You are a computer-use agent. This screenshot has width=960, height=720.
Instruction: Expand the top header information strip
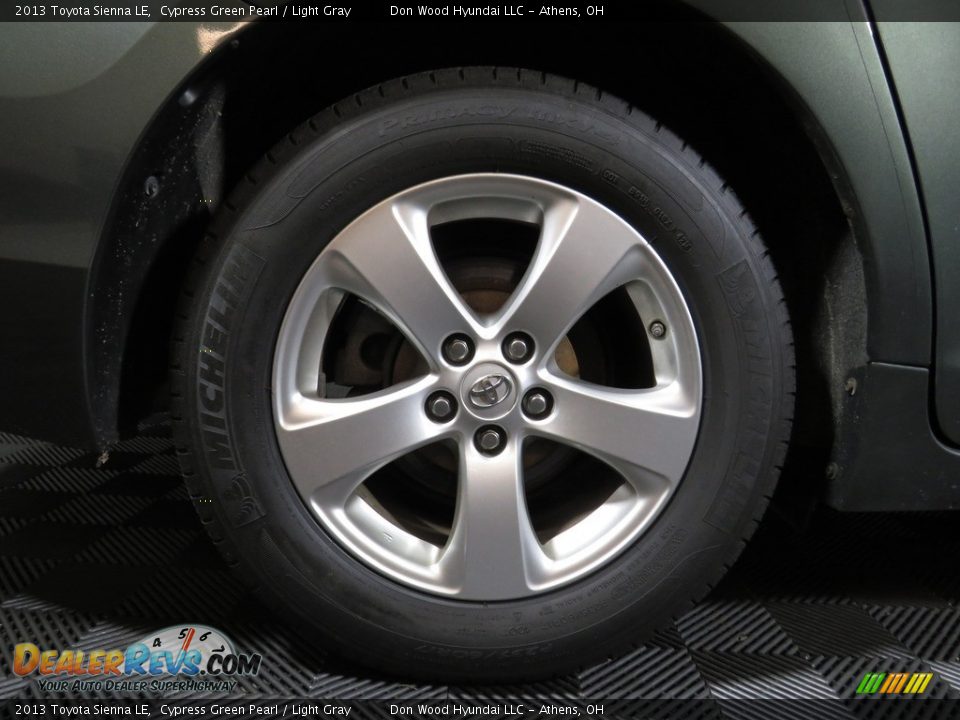tap(480, 9)
